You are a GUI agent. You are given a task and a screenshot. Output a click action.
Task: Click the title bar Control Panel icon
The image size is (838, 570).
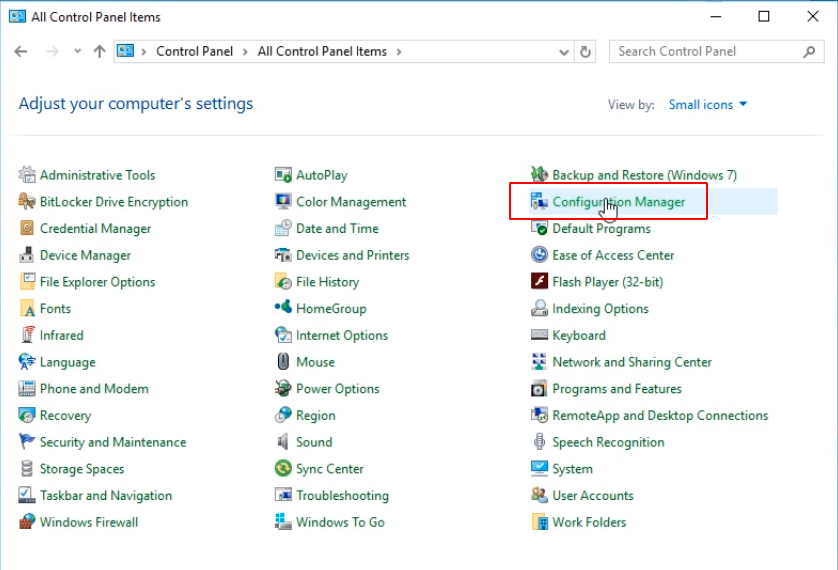(17, 17)
